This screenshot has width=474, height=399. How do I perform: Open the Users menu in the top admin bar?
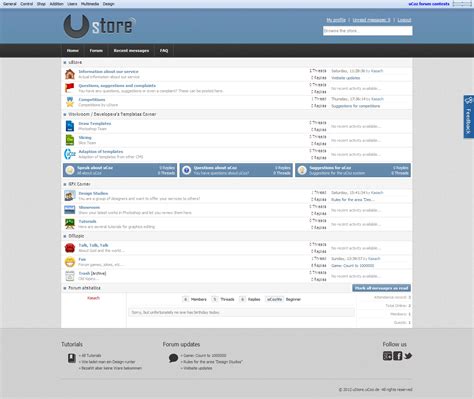[72, 4]
